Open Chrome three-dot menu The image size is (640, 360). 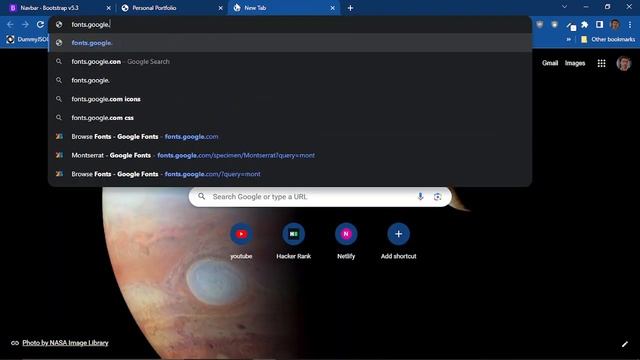630,24
